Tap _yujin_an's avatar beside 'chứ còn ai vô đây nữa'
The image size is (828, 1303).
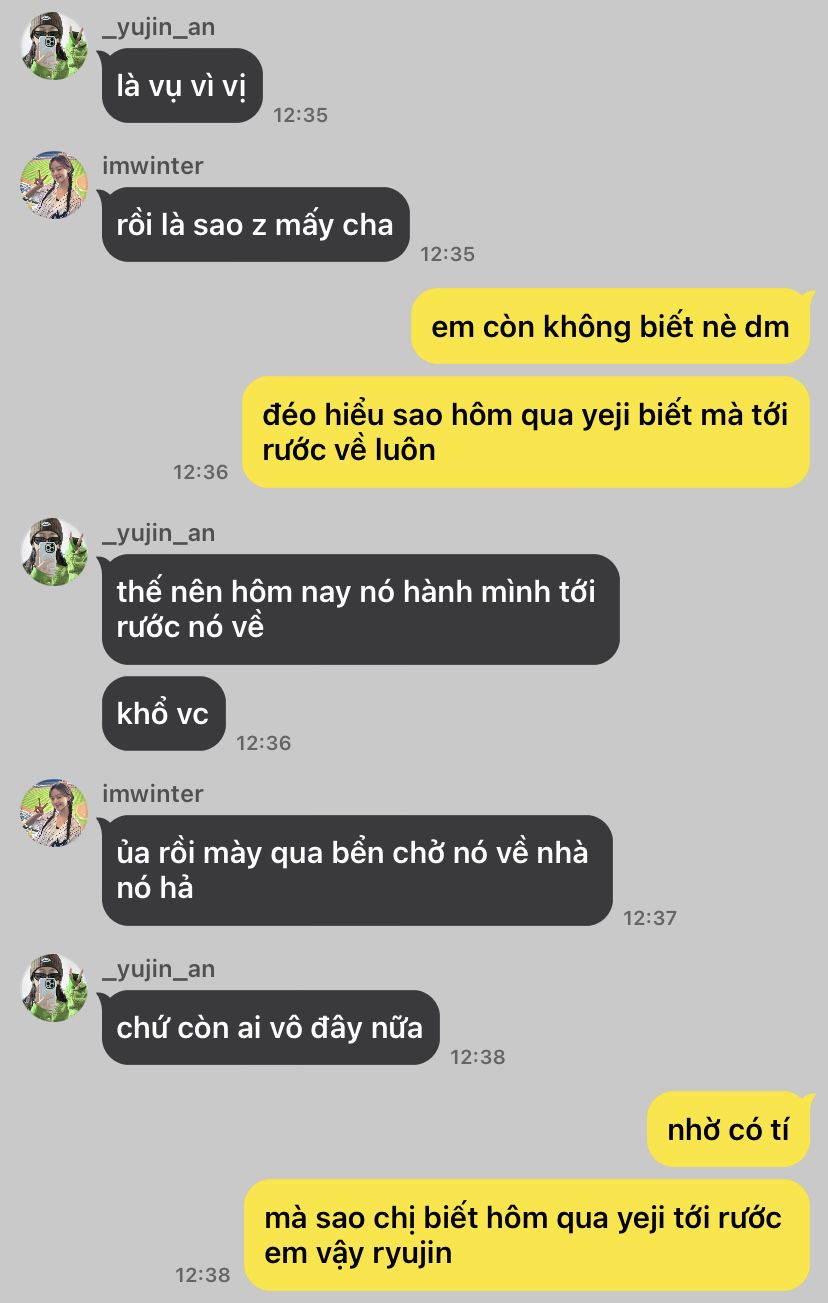pos(54,988)
